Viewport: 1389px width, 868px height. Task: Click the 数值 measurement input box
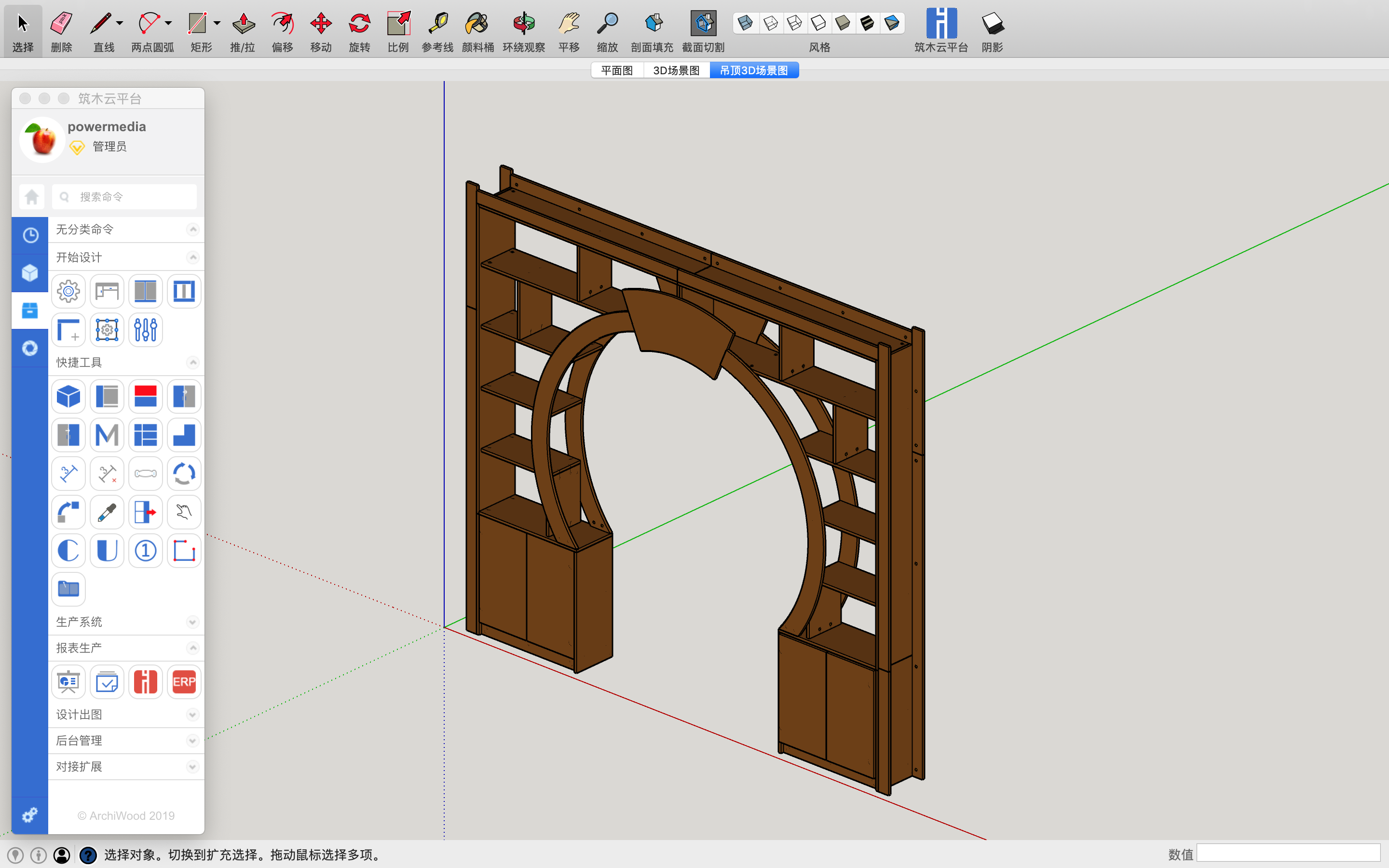(1288, 854)
